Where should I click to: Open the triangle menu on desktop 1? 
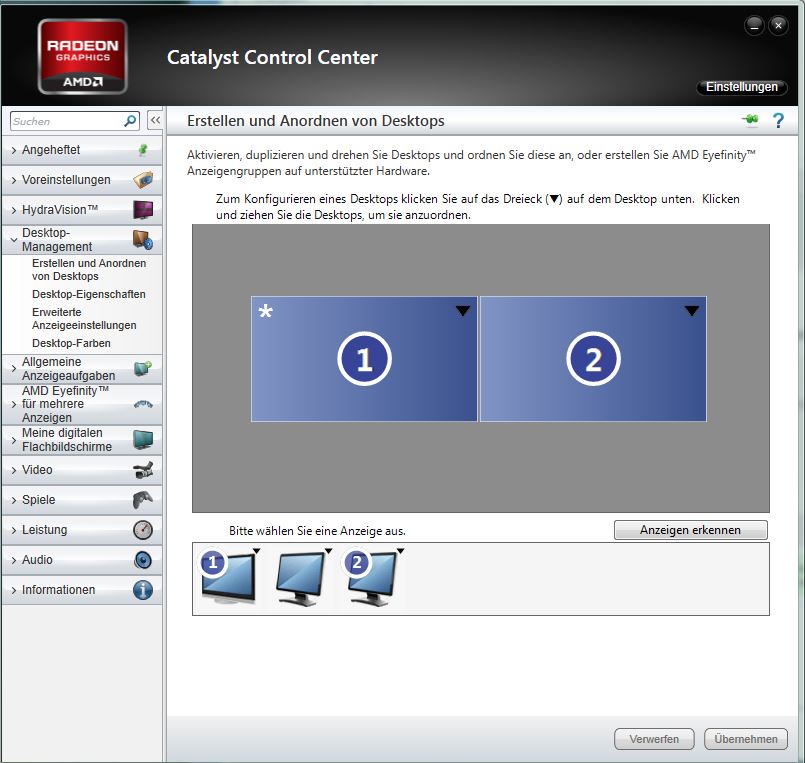[463, 311]
